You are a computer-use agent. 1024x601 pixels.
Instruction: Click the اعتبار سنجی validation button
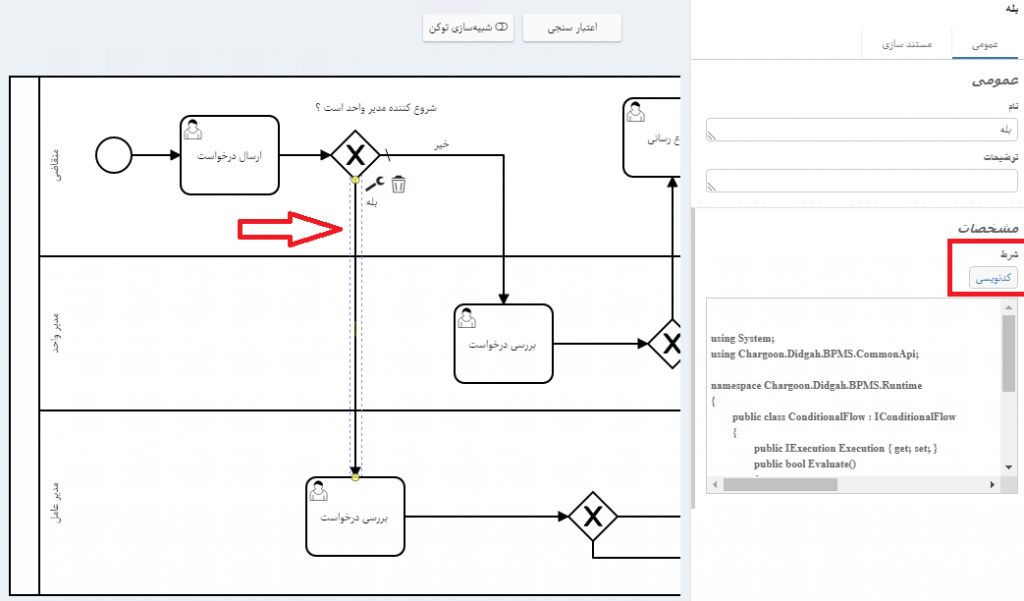572,28
